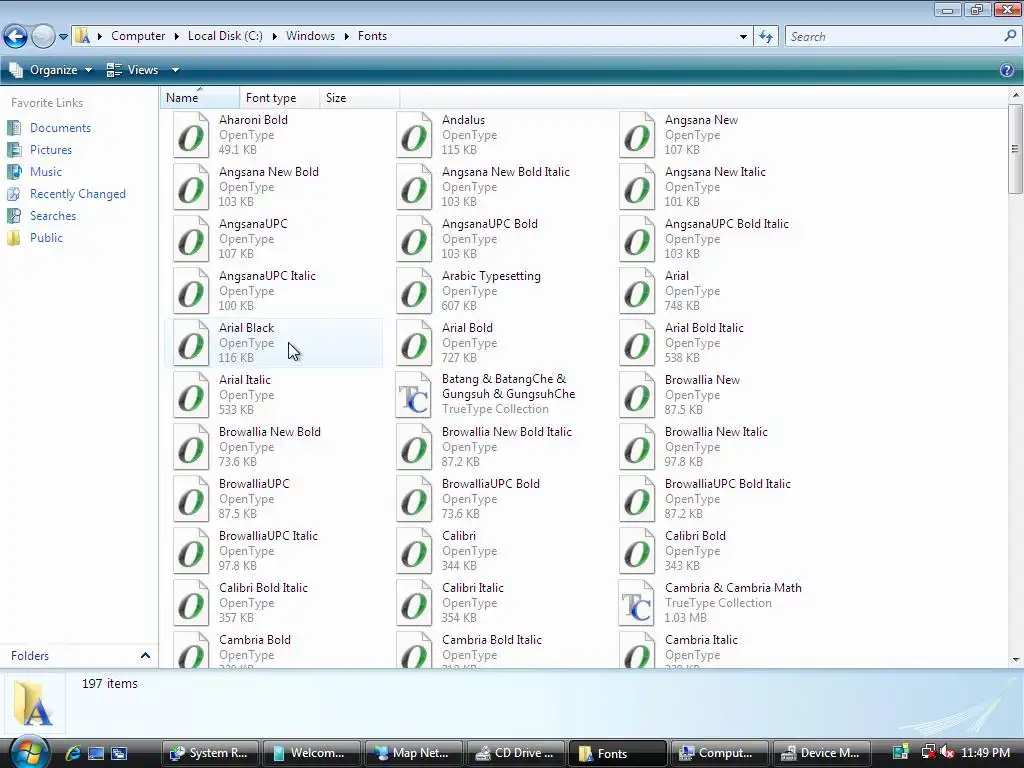Click the Show Desktop quick launch icon
1024x768 pixels.
point(96,753)
